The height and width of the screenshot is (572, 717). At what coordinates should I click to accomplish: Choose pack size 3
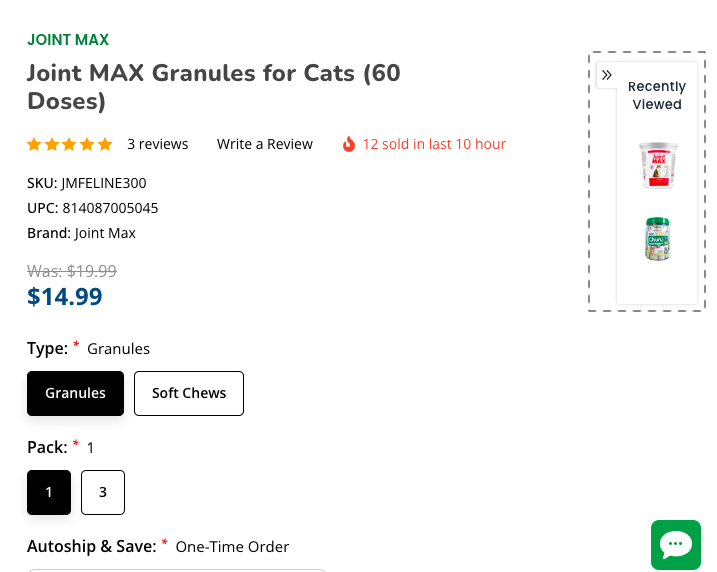click(x=103, y=492)
